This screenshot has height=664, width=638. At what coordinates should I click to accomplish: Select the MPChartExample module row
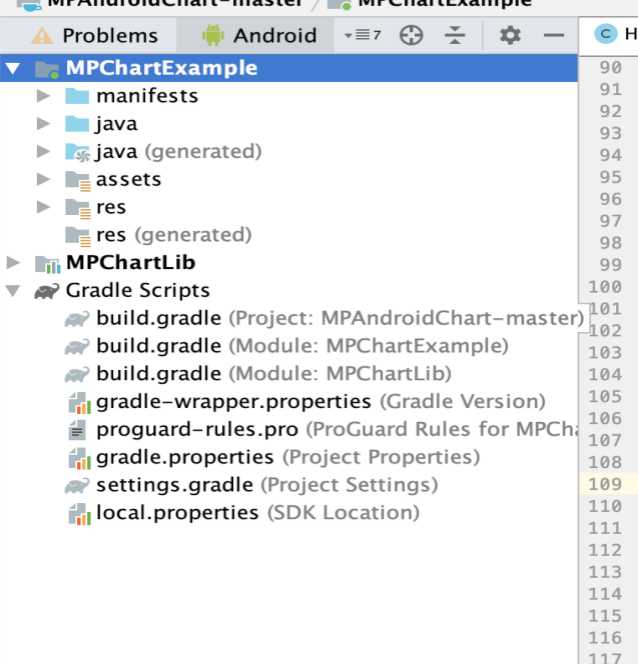[289, 68]
